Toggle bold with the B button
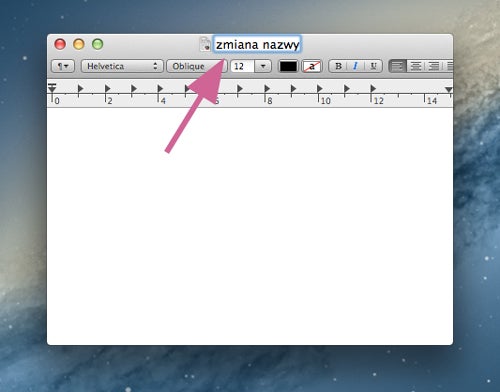Viewport: 500px width, 392px height. (338, 66)
